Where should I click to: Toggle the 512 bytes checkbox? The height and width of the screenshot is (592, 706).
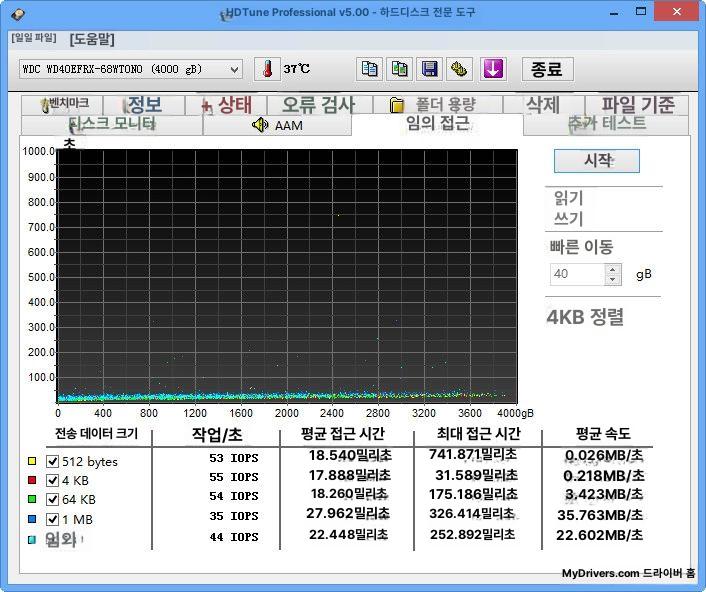[x=52, y=462]
